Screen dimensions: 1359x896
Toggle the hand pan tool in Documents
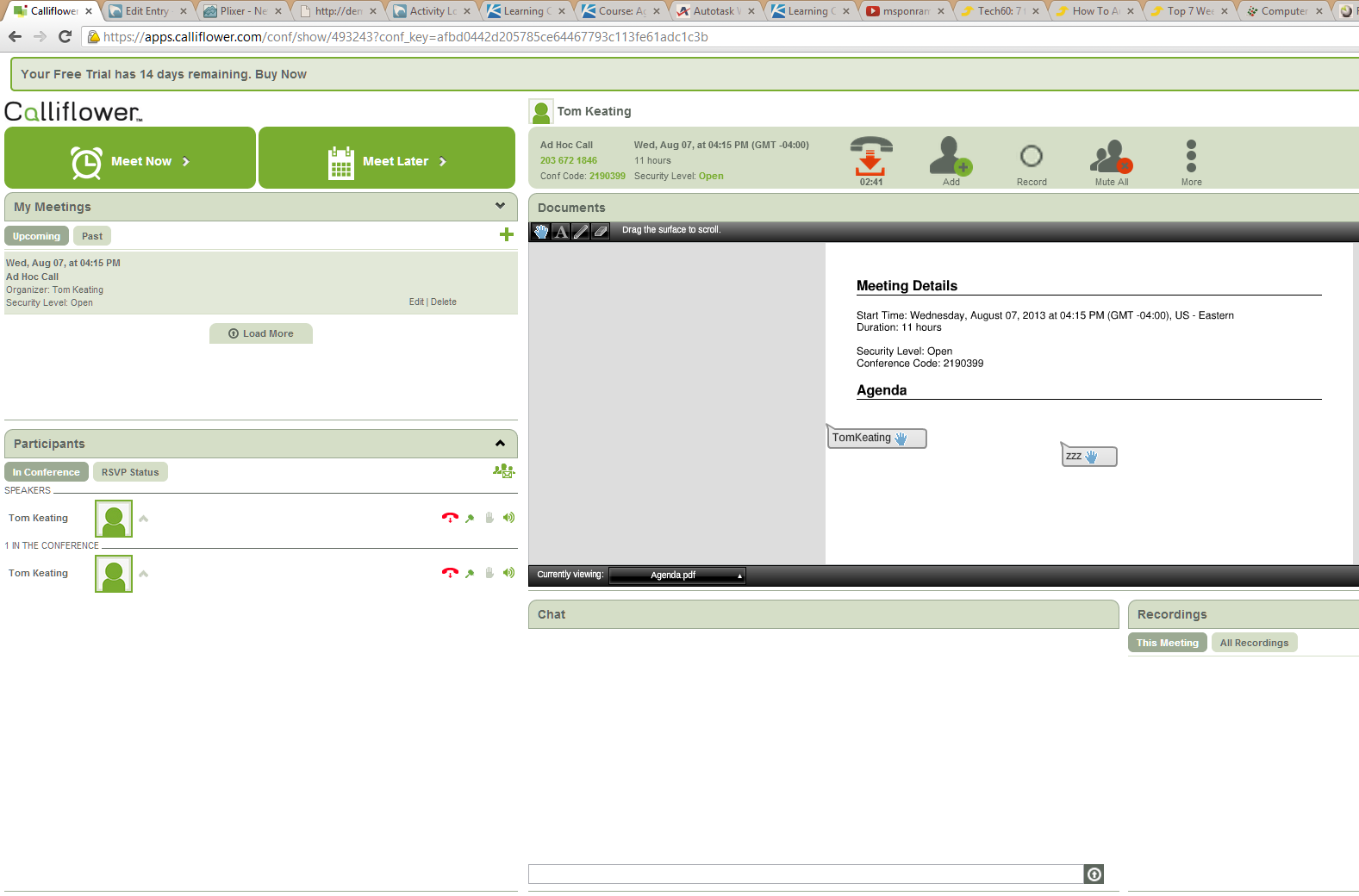(541, 231)
